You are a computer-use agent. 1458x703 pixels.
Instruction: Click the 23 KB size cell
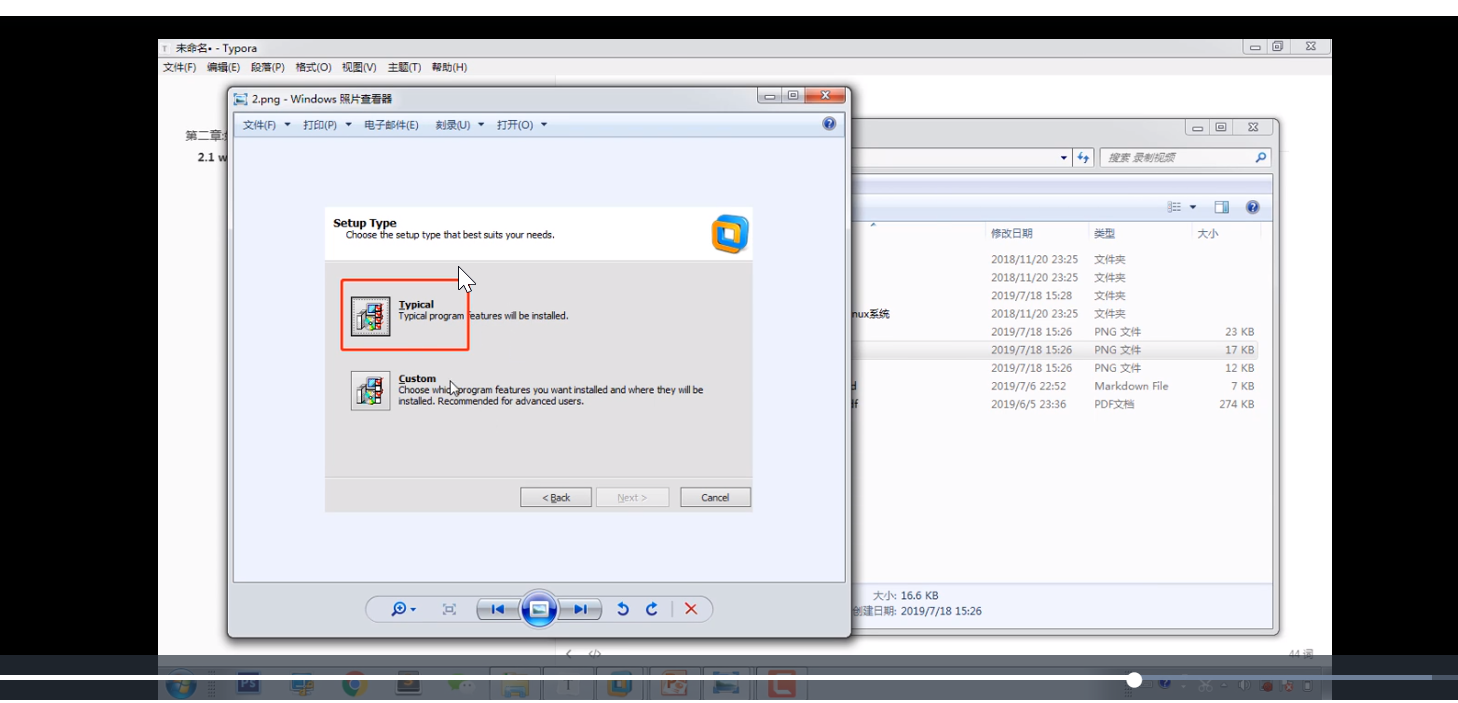pyautogui.click(x=1239, y=332)
